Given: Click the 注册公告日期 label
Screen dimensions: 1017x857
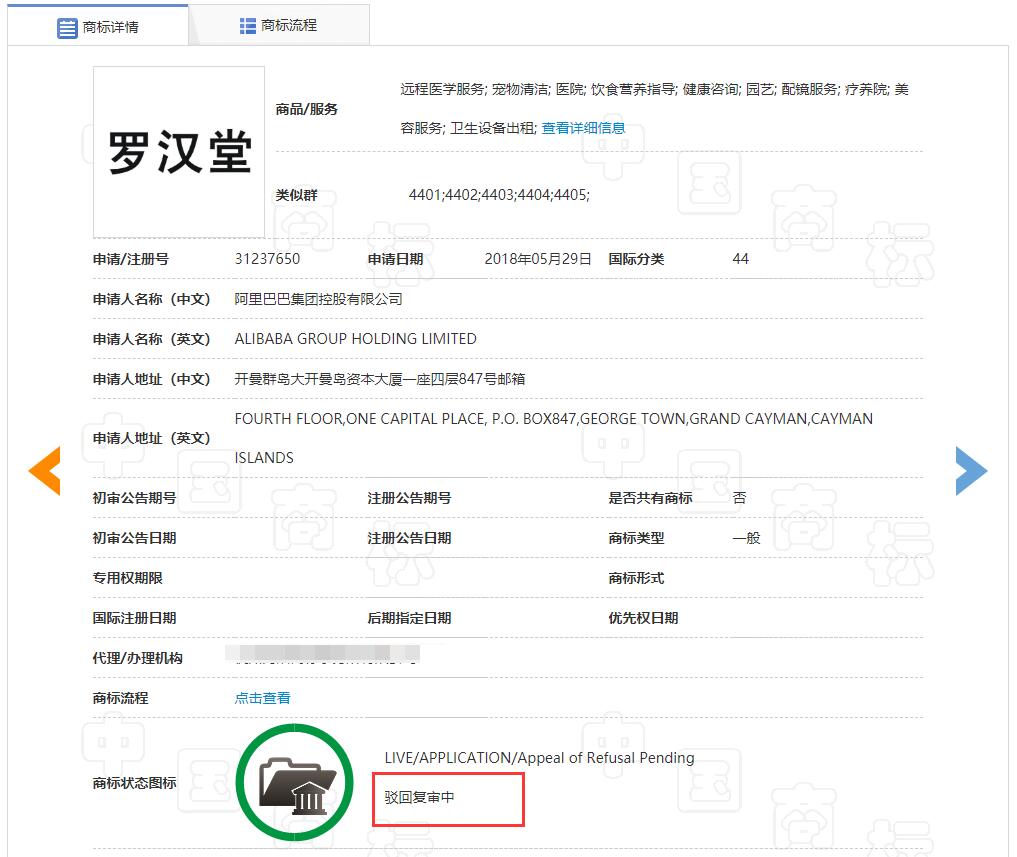Looking at the screenshot, I should (x=409, y=538).
